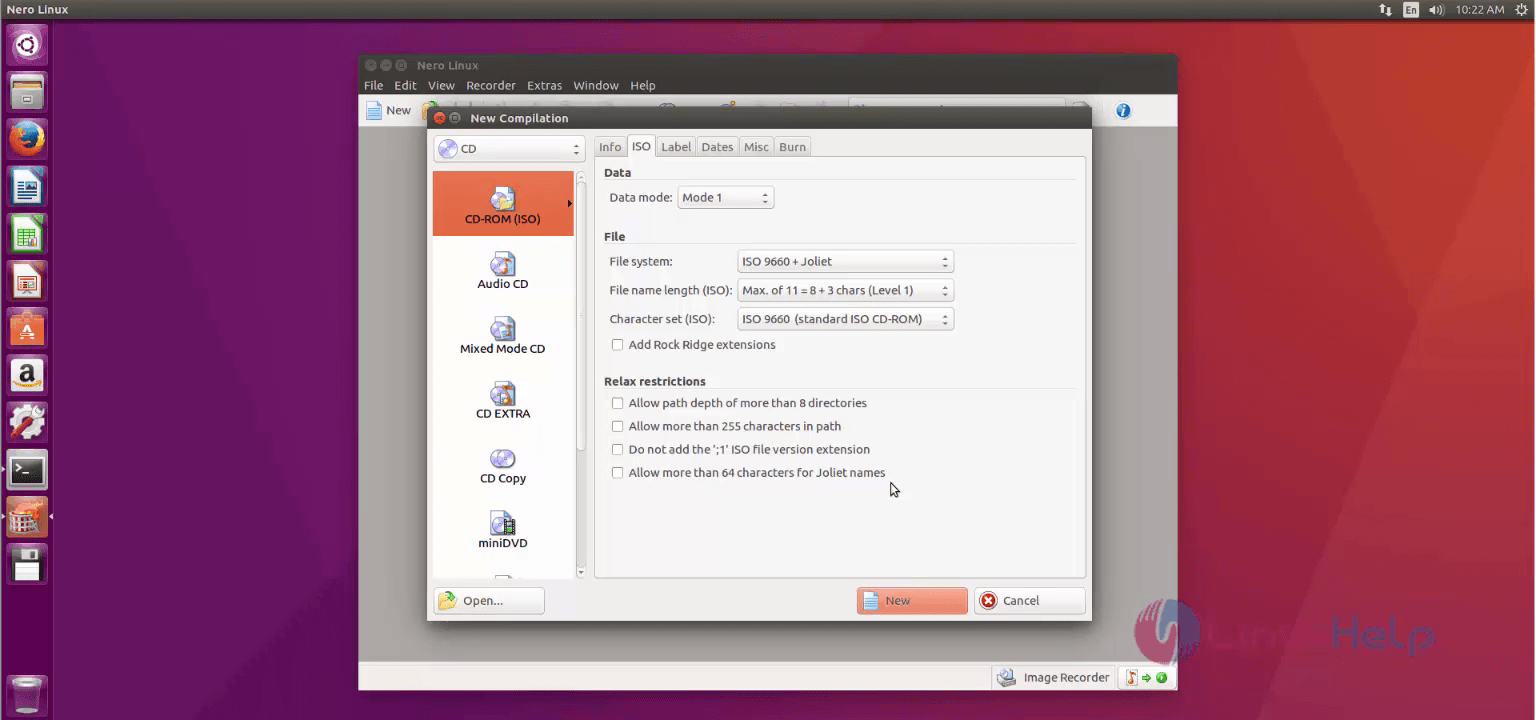Open Ubuntu dash search from launcher

27,45
